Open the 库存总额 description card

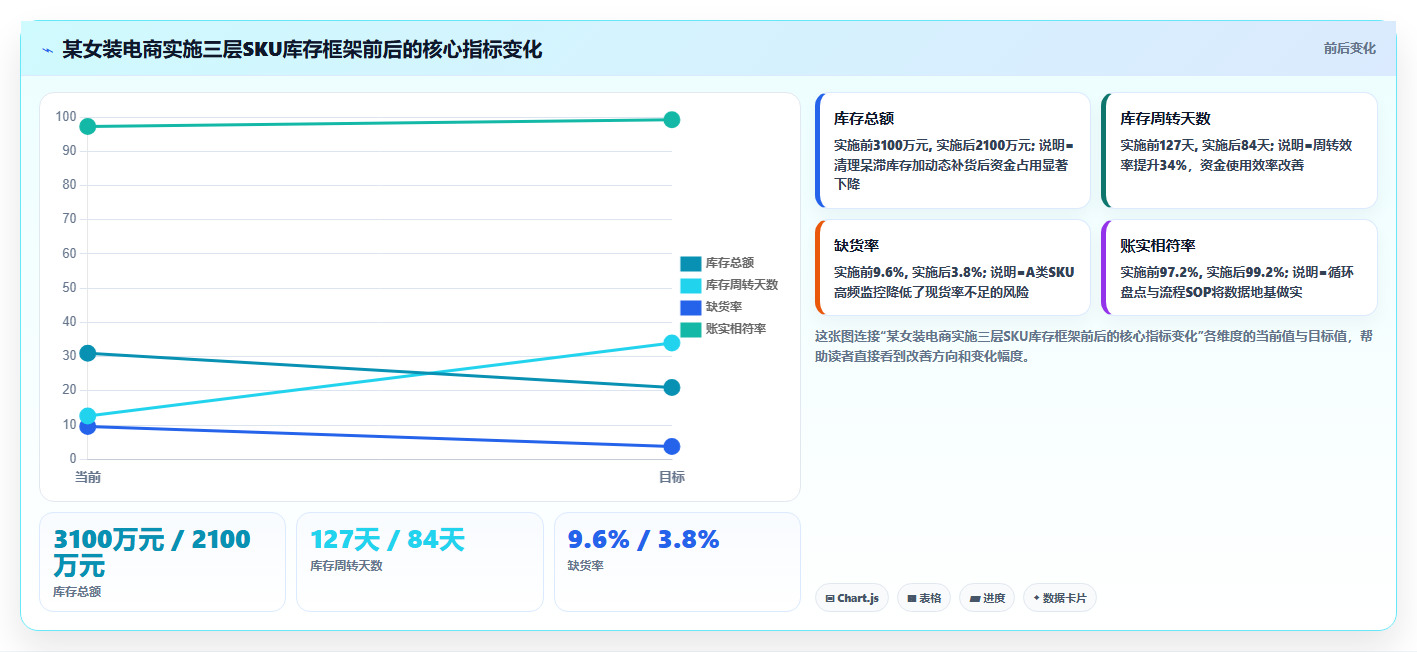click(x=953, y=151)
